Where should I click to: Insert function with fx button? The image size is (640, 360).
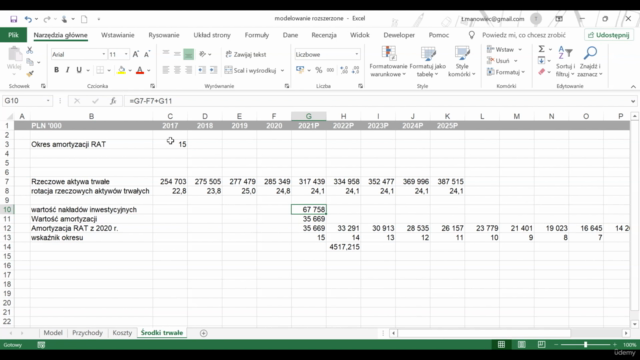tap(113, 101)
